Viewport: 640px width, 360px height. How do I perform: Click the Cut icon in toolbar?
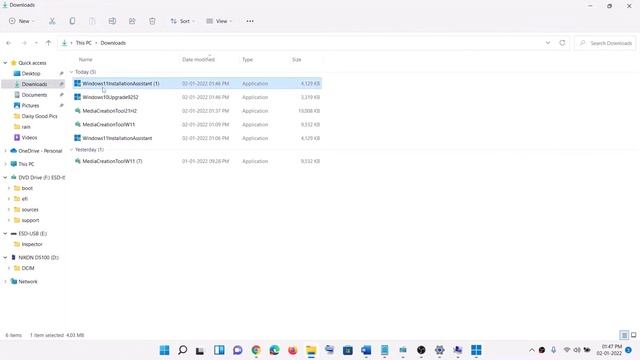tap(52, 21)
